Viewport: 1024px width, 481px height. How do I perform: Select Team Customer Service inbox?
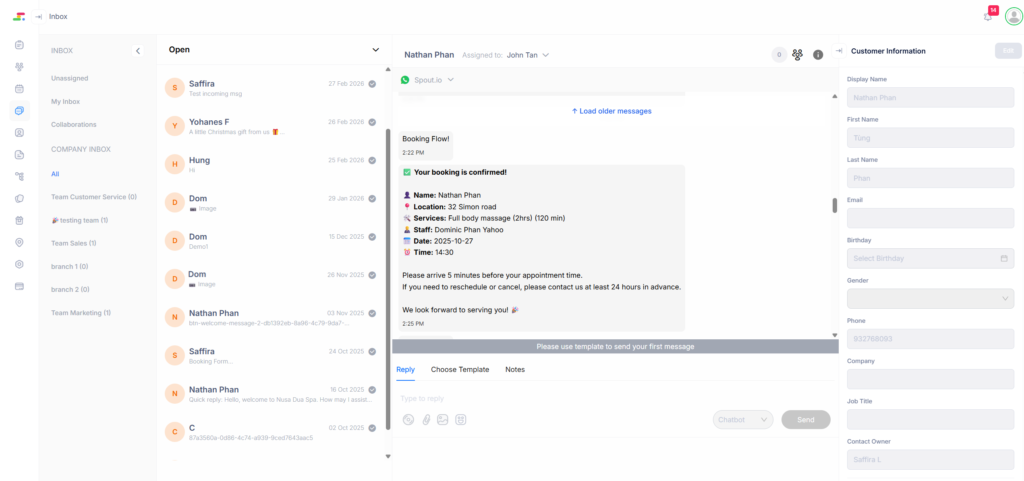(x=94, y=197)
